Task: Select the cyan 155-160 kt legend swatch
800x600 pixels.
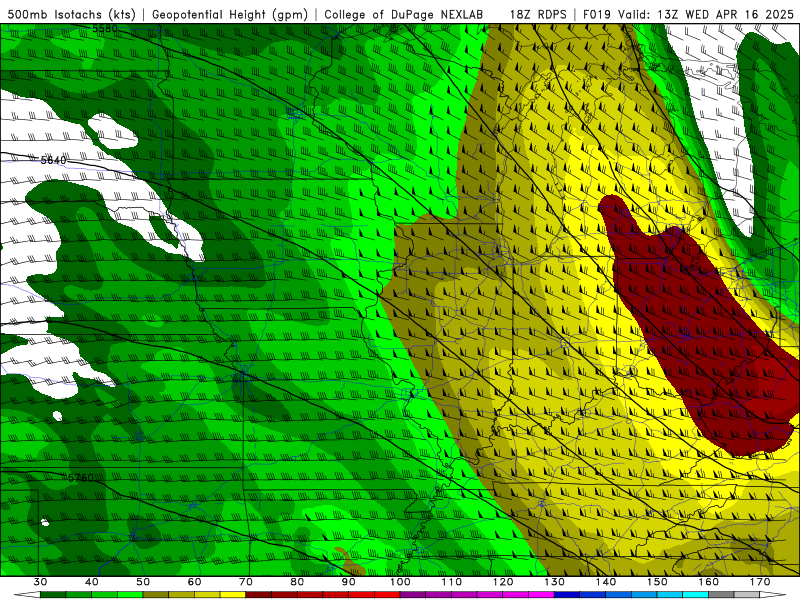Action: 695,595
